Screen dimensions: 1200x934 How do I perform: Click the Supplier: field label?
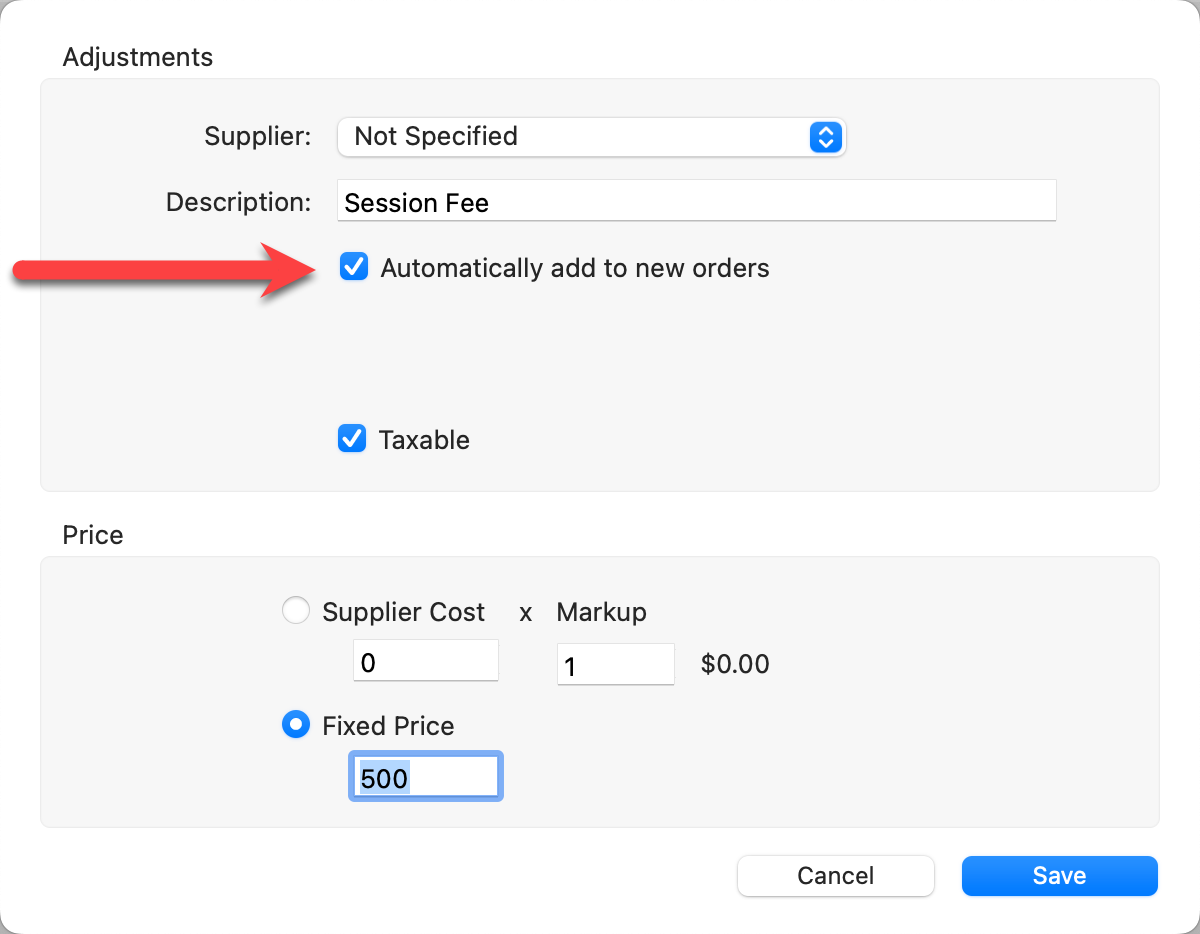[258, 136]
